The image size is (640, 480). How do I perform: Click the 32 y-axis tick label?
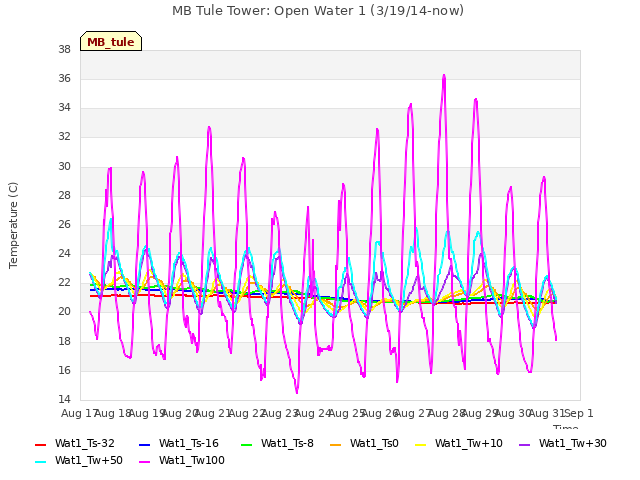click(64, 137)
